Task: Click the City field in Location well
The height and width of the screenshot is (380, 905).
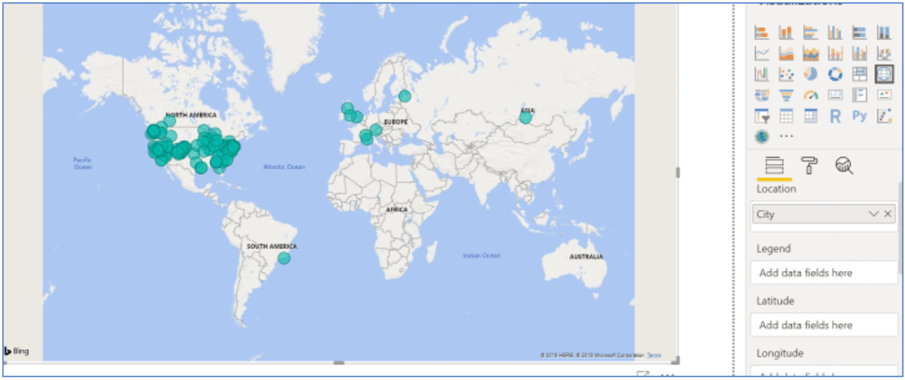Action: click(x=824, y=214)
